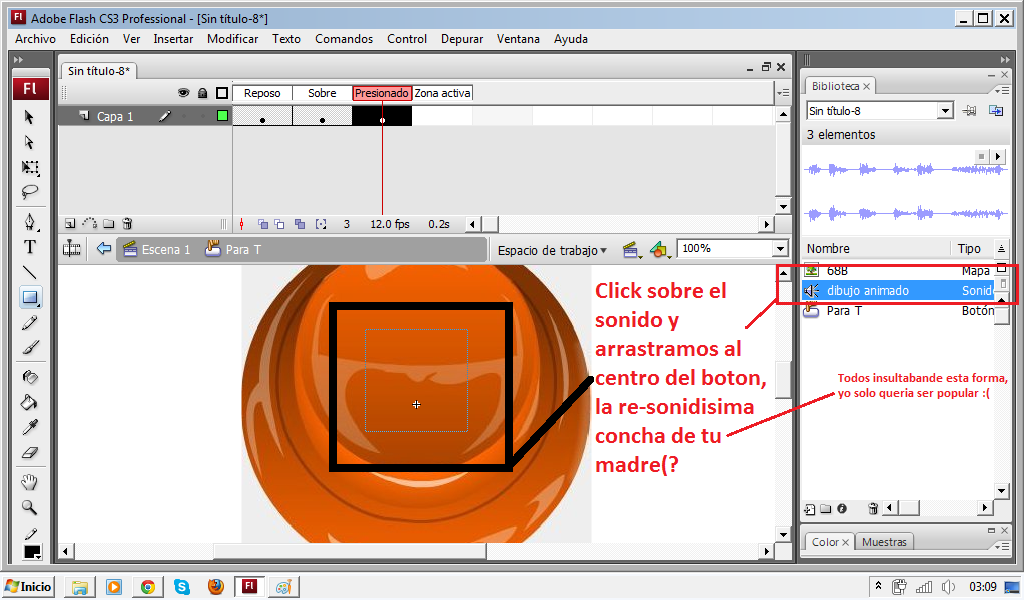Select the Subselection tool
Image resolution: width=1024 pixels, height=600 pixels.
29,142
